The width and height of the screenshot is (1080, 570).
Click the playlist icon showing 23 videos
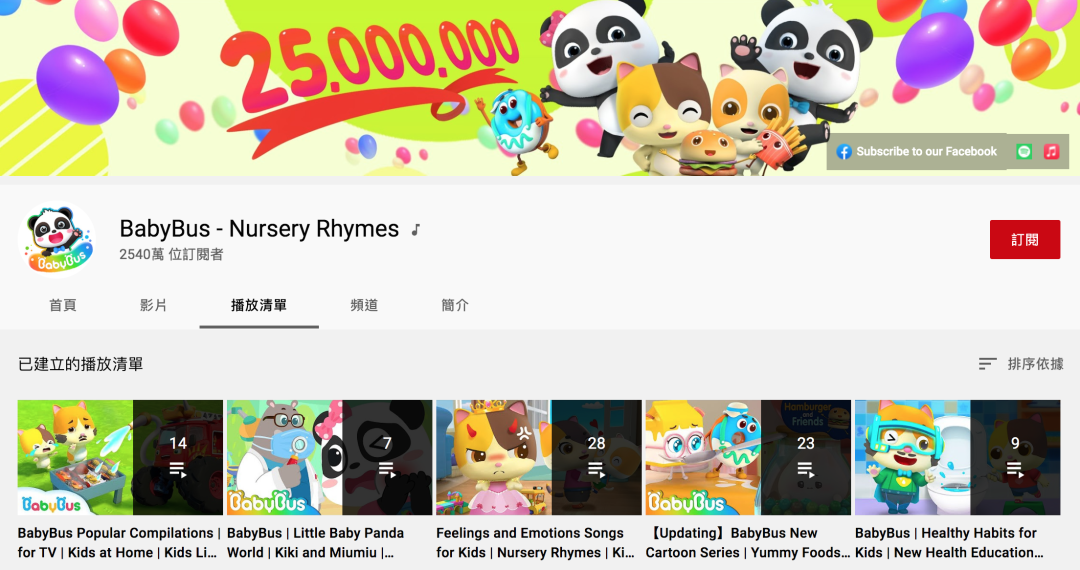[806, 468]
